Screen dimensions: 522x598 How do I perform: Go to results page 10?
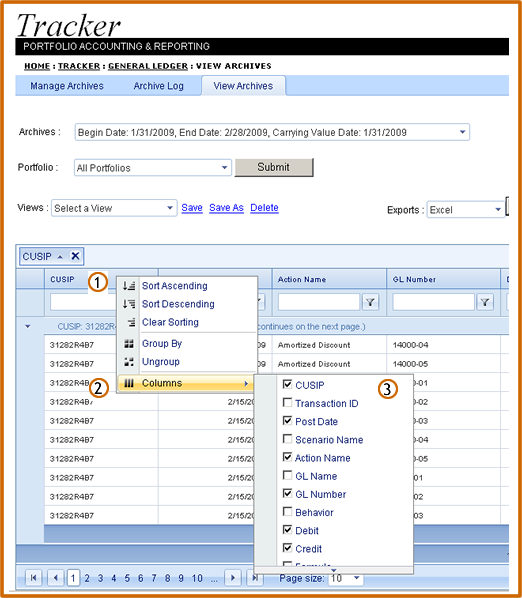click(197, 578)
